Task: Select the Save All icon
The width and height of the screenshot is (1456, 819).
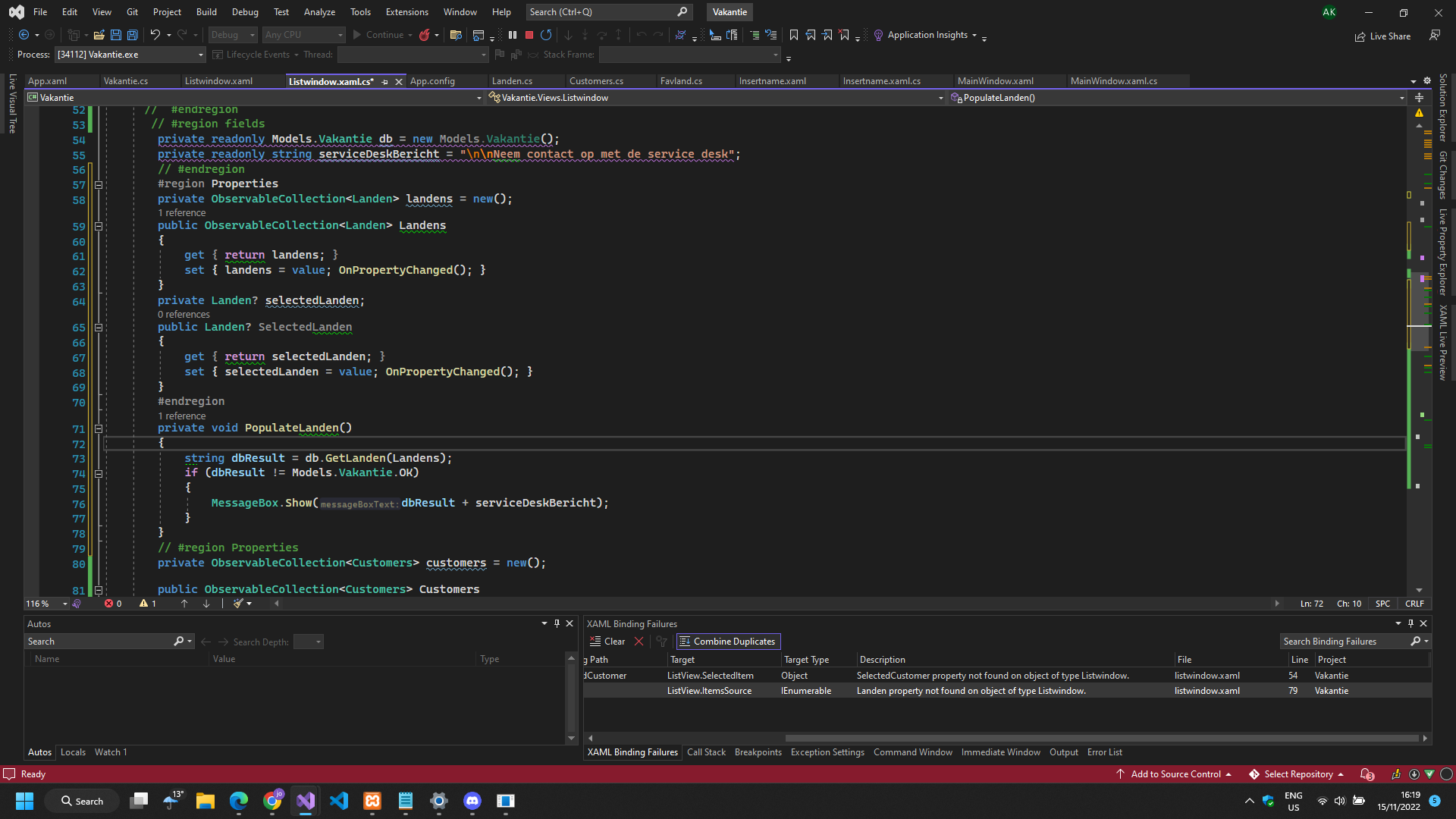Action: click(132, 35)
